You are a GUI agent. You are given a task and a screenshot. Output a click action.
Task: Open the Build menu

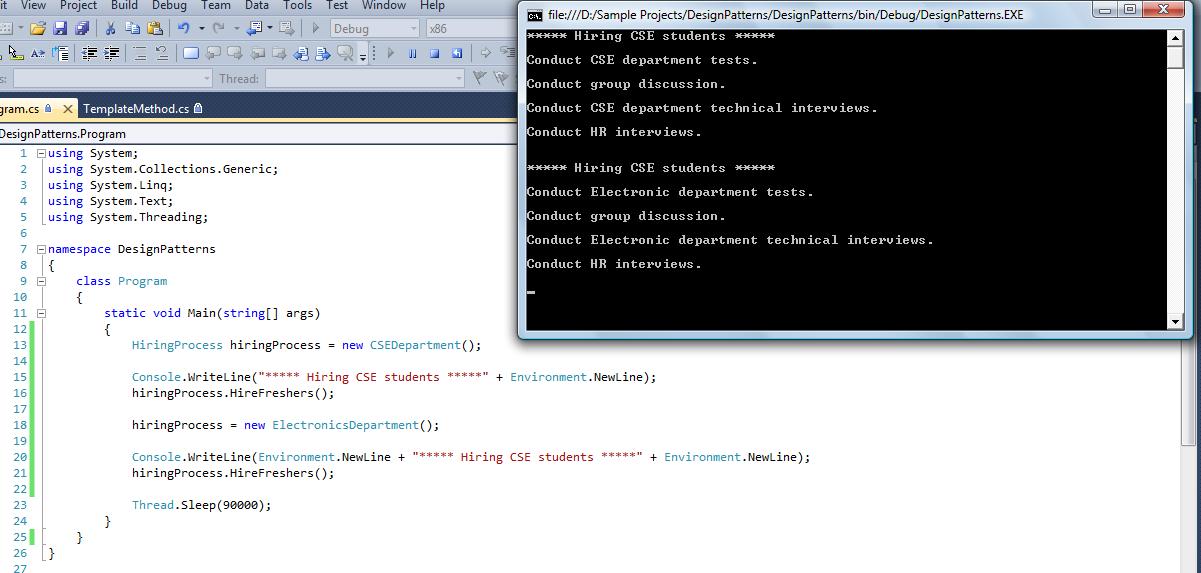coord(124,6)
